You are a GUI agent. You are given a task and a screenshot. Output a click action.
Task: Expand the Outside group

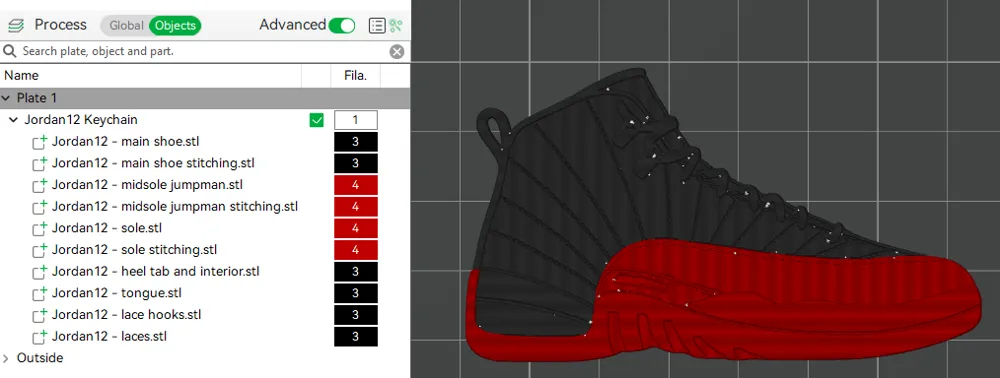[6, 358]
